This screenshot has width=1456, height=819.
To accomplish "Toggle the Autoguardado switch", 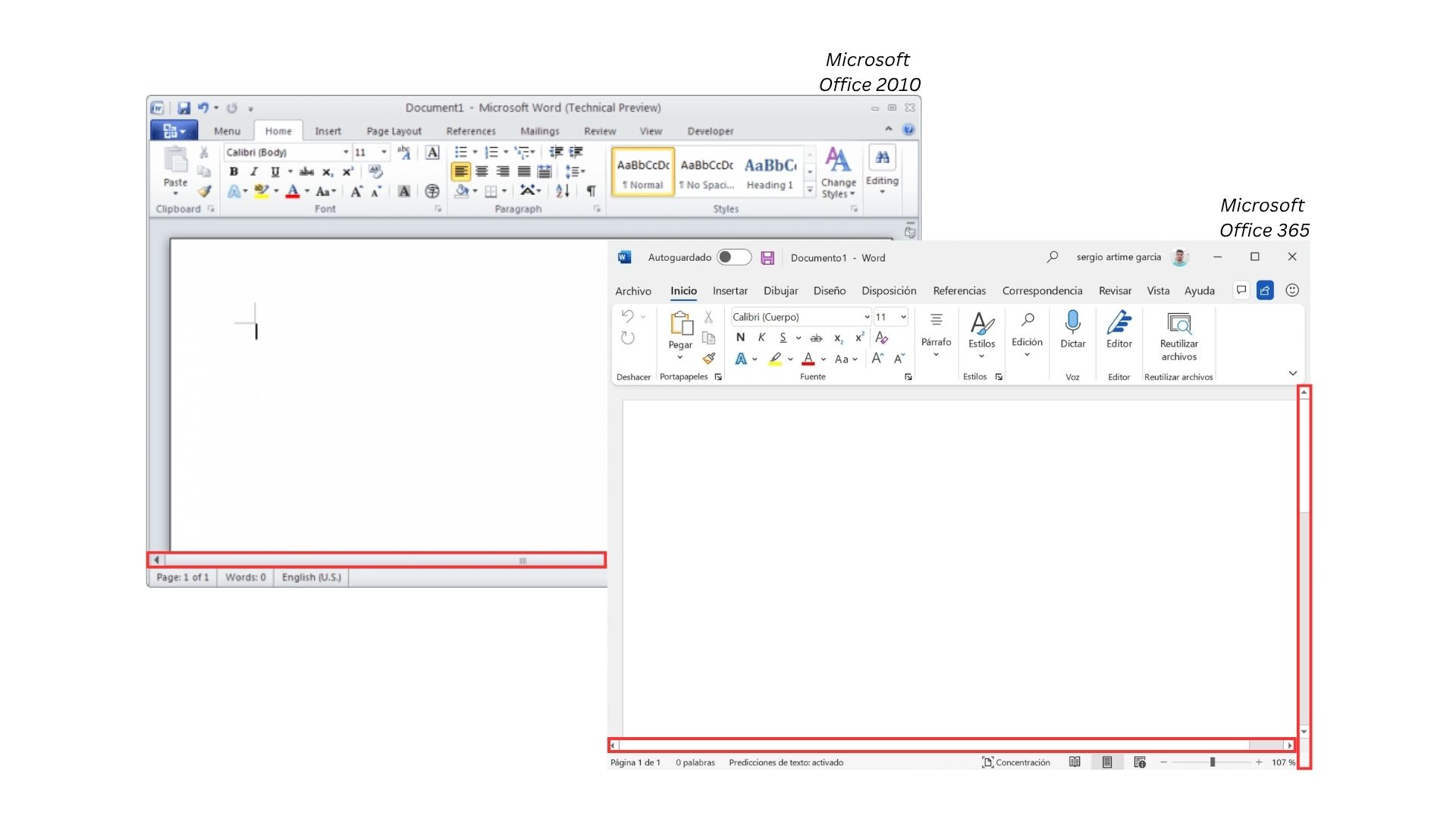I will pyautogui.click(x=733, y=257).
